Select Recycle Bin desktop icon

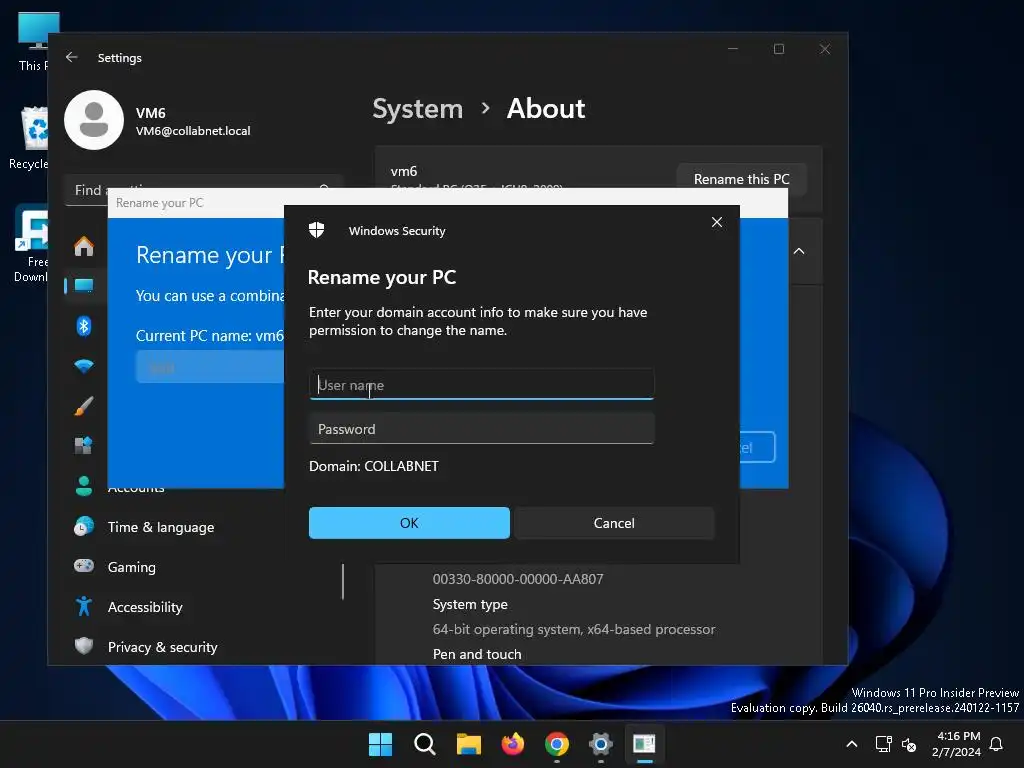(x=31, y=138)
